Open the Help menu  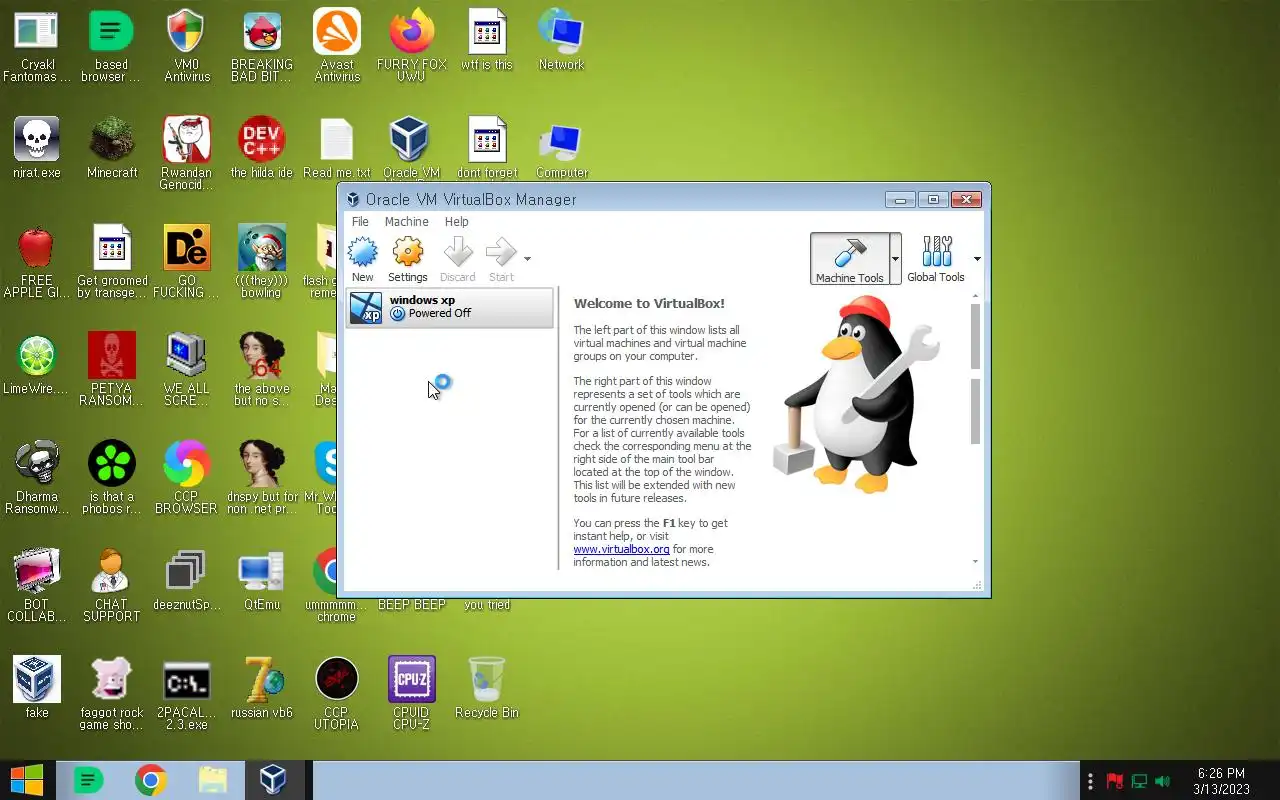click(456, 222)
